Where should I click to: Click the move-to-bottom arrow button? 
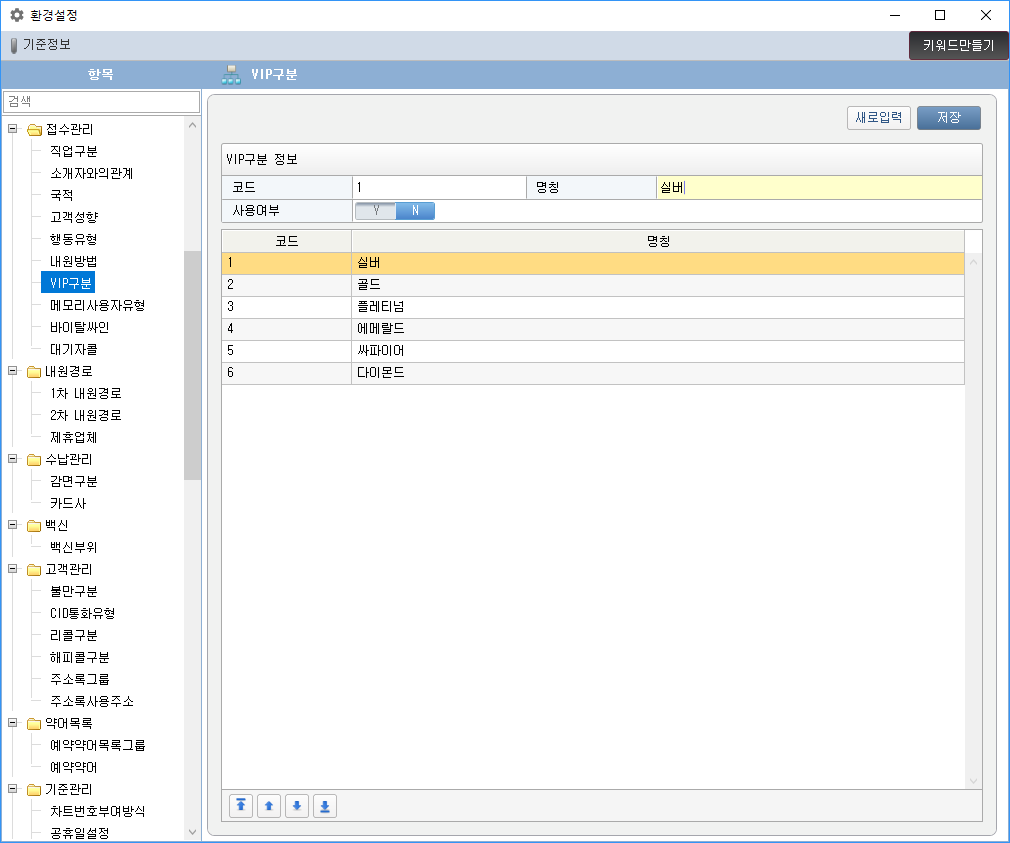(324, 806)
